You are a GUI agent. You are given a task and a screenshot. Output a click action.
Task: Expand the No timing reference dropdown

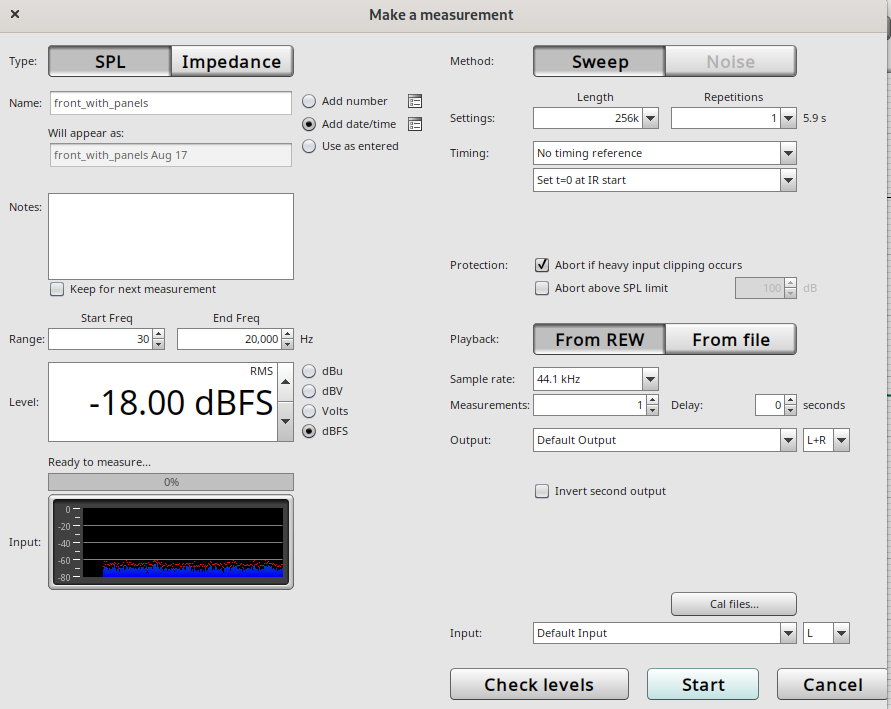pos(788,153)
